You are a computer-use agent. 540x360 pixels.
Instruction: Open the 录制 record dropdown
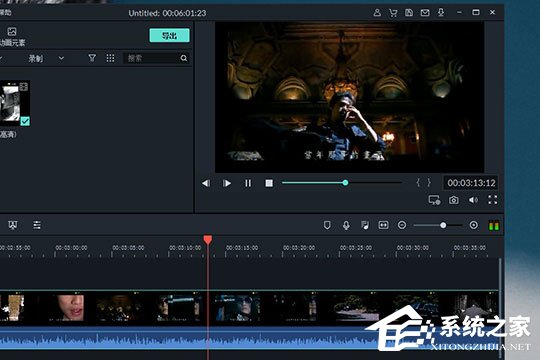point(46,59)
